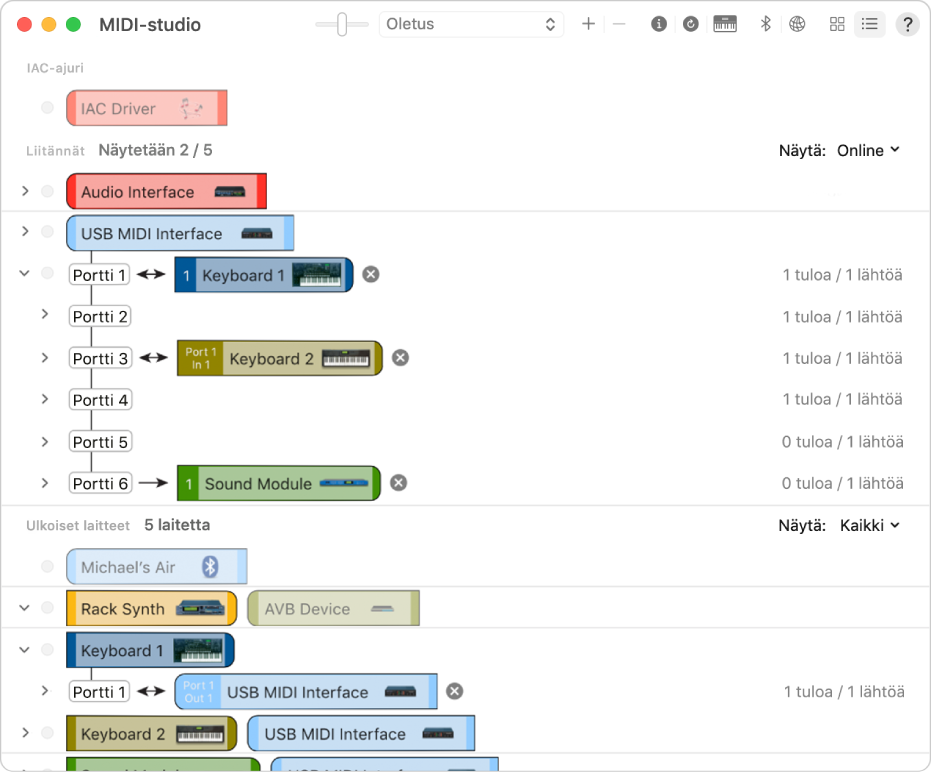Toggle the radio button beside Michael's Air

(48, 566)
